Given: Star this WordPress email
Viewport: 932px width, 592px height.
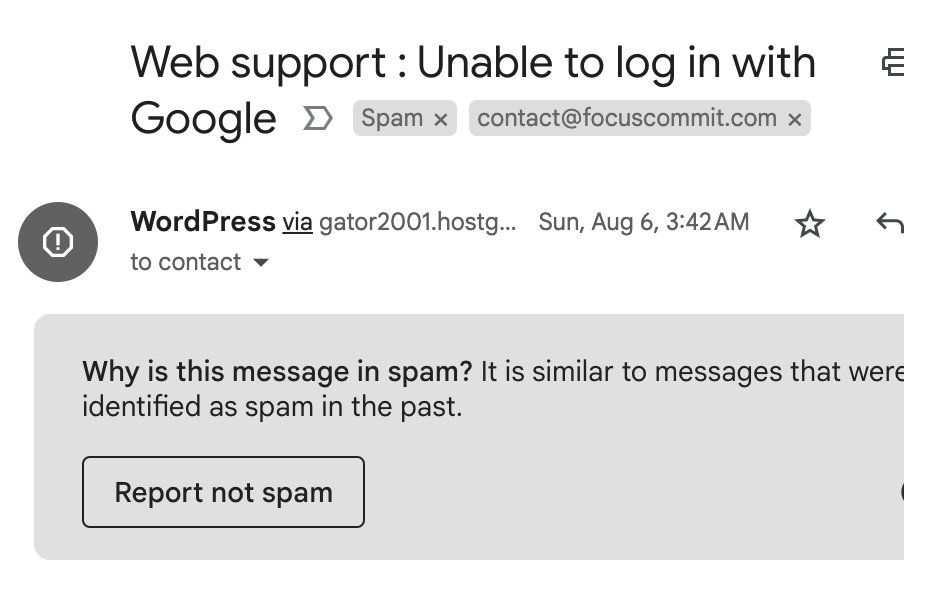Looking at the screenshot, I should pos(809,224).
